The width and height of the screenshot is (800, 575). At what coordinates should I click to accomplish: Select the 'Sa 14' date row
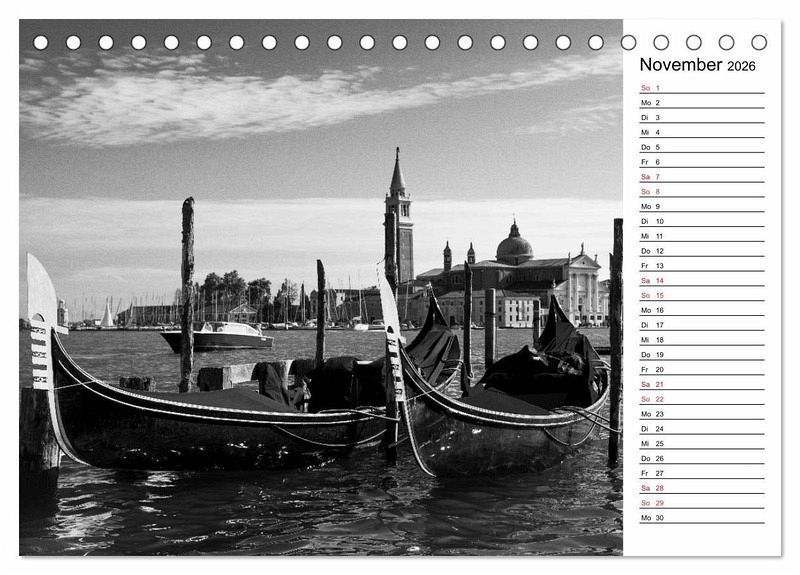pos(702,280)
